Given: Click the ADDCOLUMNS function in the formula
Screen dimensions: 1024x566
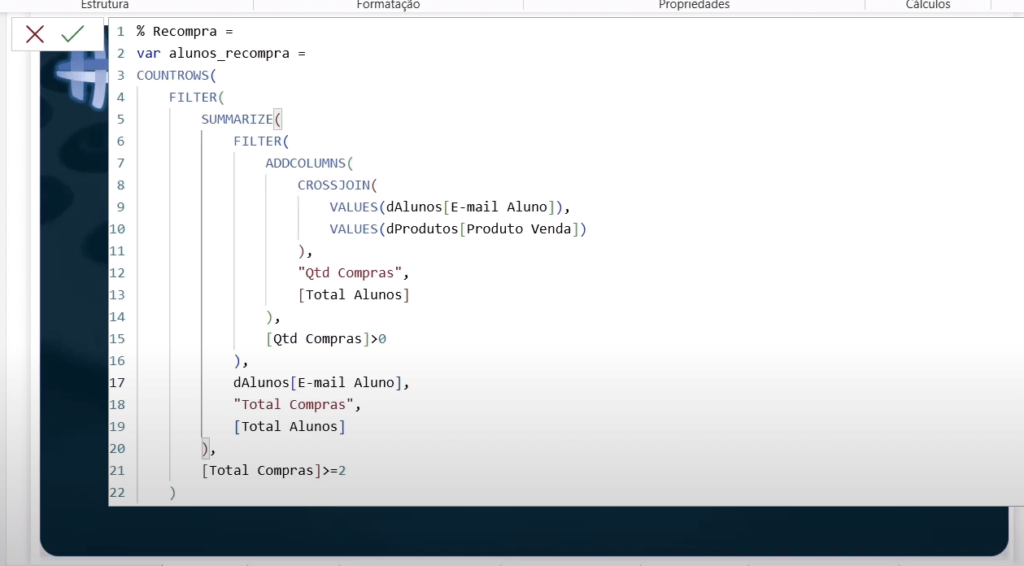Looking at the screenshot, I should [307, 163].
